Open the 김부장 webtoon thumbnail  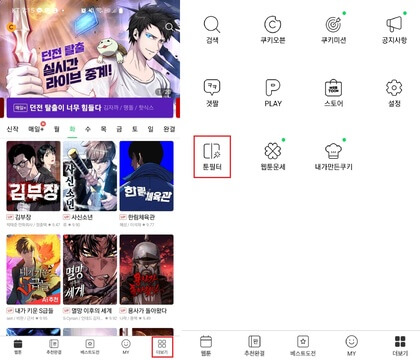[x=33, y=176]
